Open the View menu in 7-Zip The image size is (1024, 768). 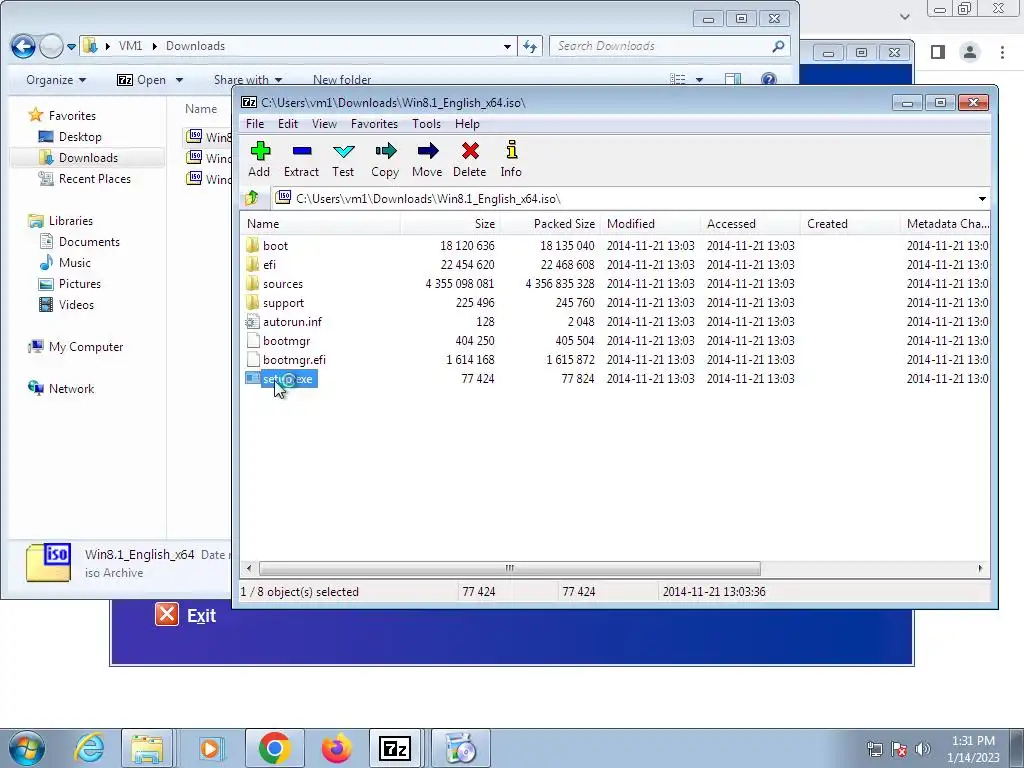click(324, 123)
